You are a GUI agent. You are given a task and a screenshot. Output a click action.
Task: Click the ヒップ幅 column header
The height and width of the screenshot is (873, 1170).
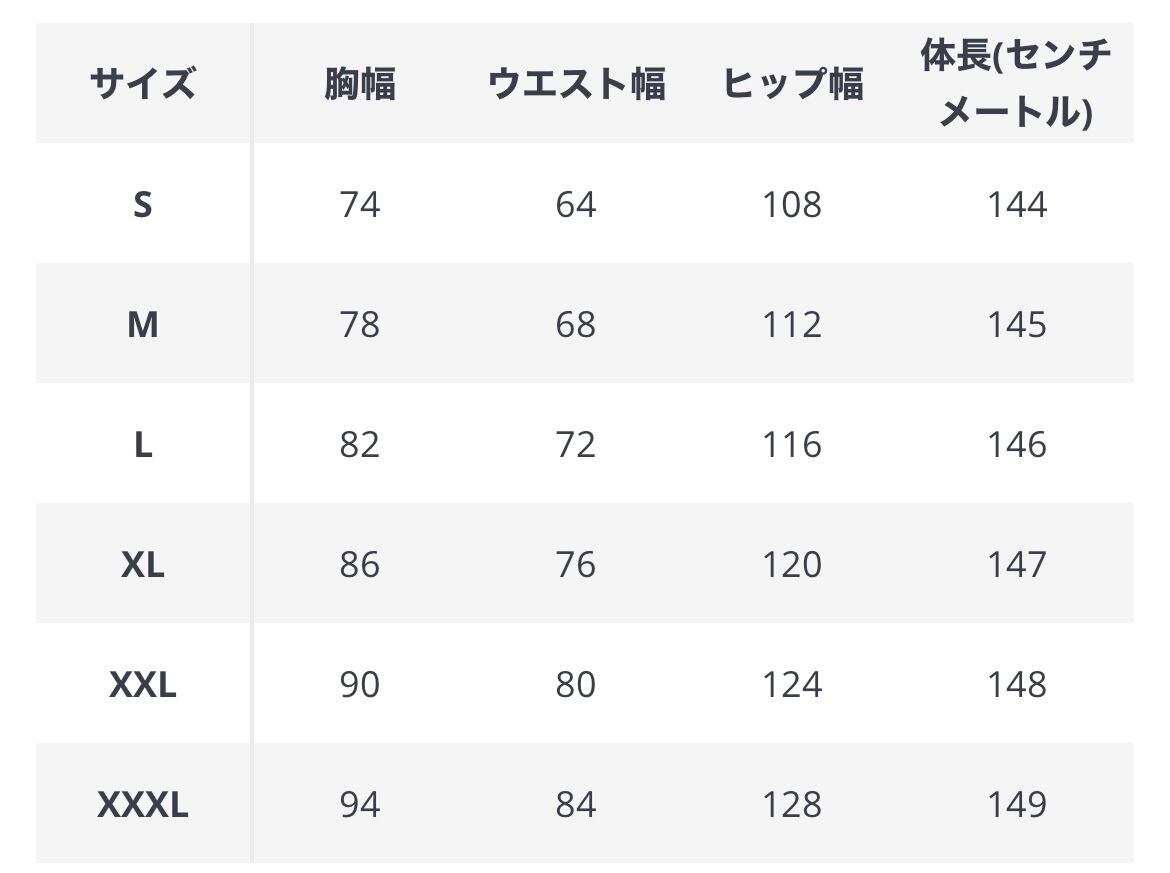pos(792,84)
